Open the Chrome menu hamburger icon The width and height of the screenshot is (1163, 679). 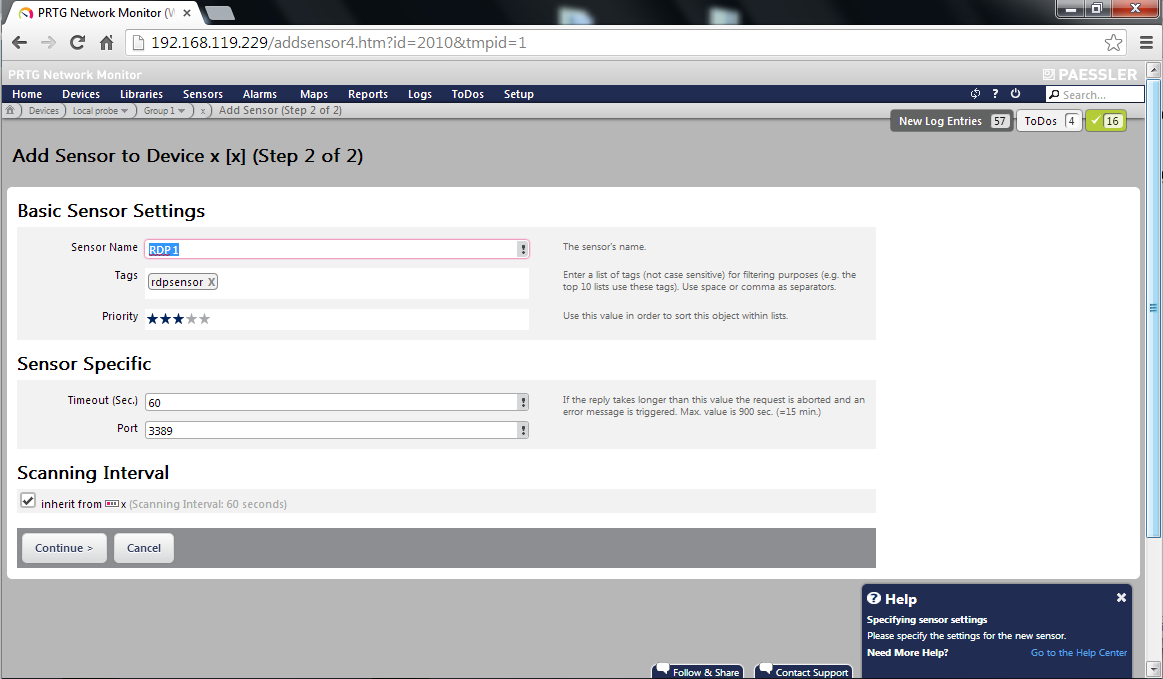pos(1146,43)
